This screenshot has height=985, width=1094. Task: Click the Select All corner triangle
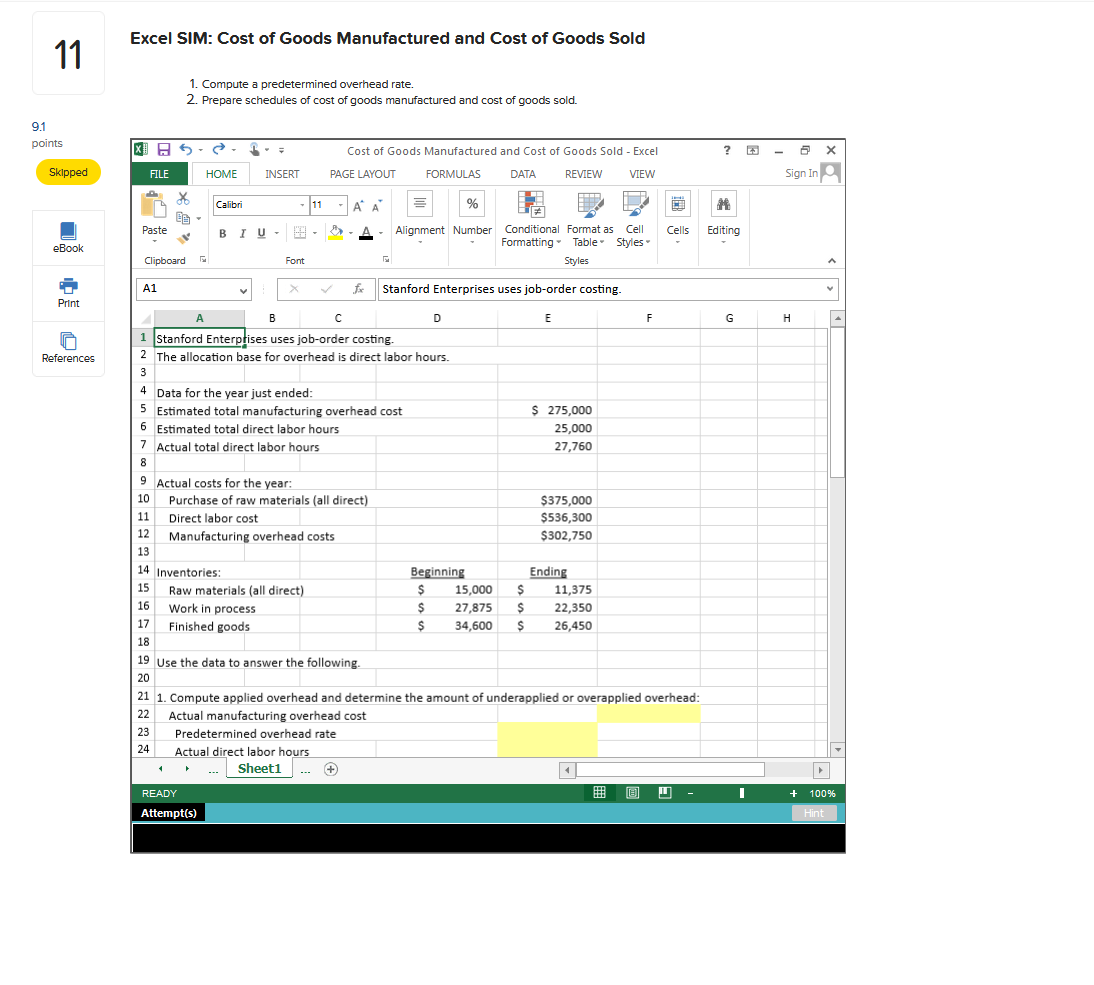pos(146,319)
